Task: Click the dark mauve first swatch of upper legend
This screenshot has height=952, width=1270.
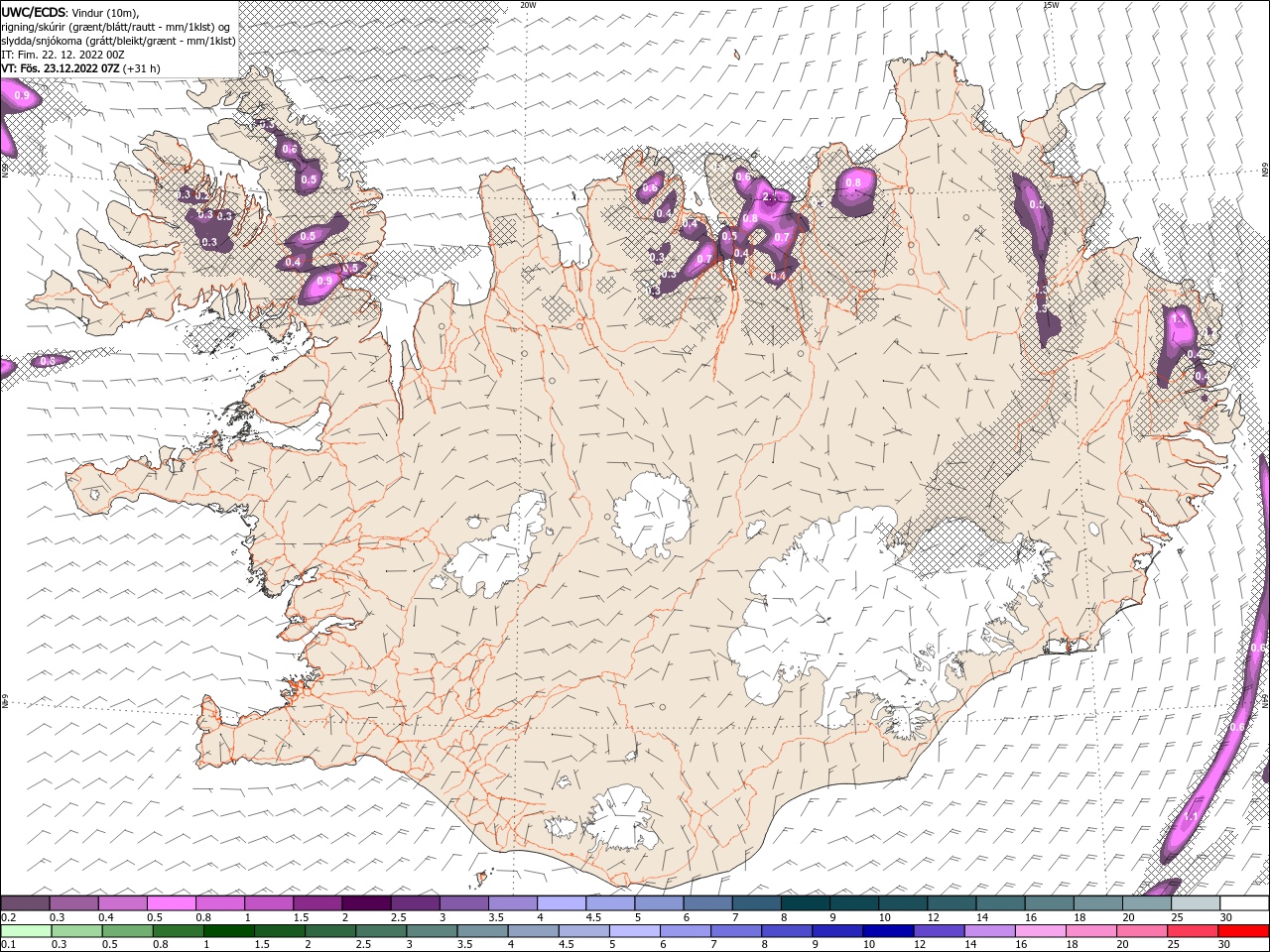Action: coord(25,903)
